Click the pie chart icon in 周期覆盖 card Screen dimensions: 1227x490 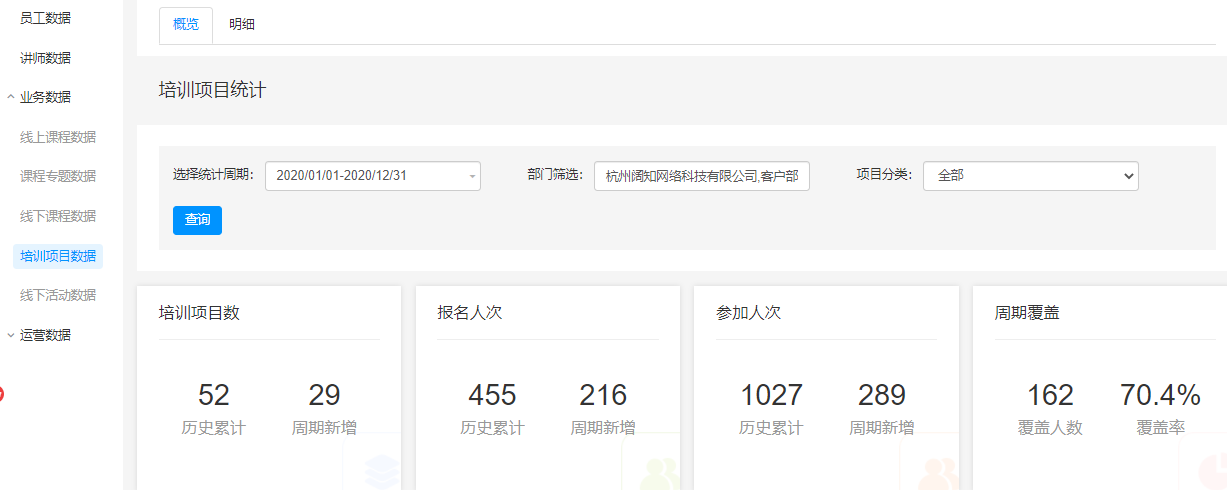click(1212, 471)
